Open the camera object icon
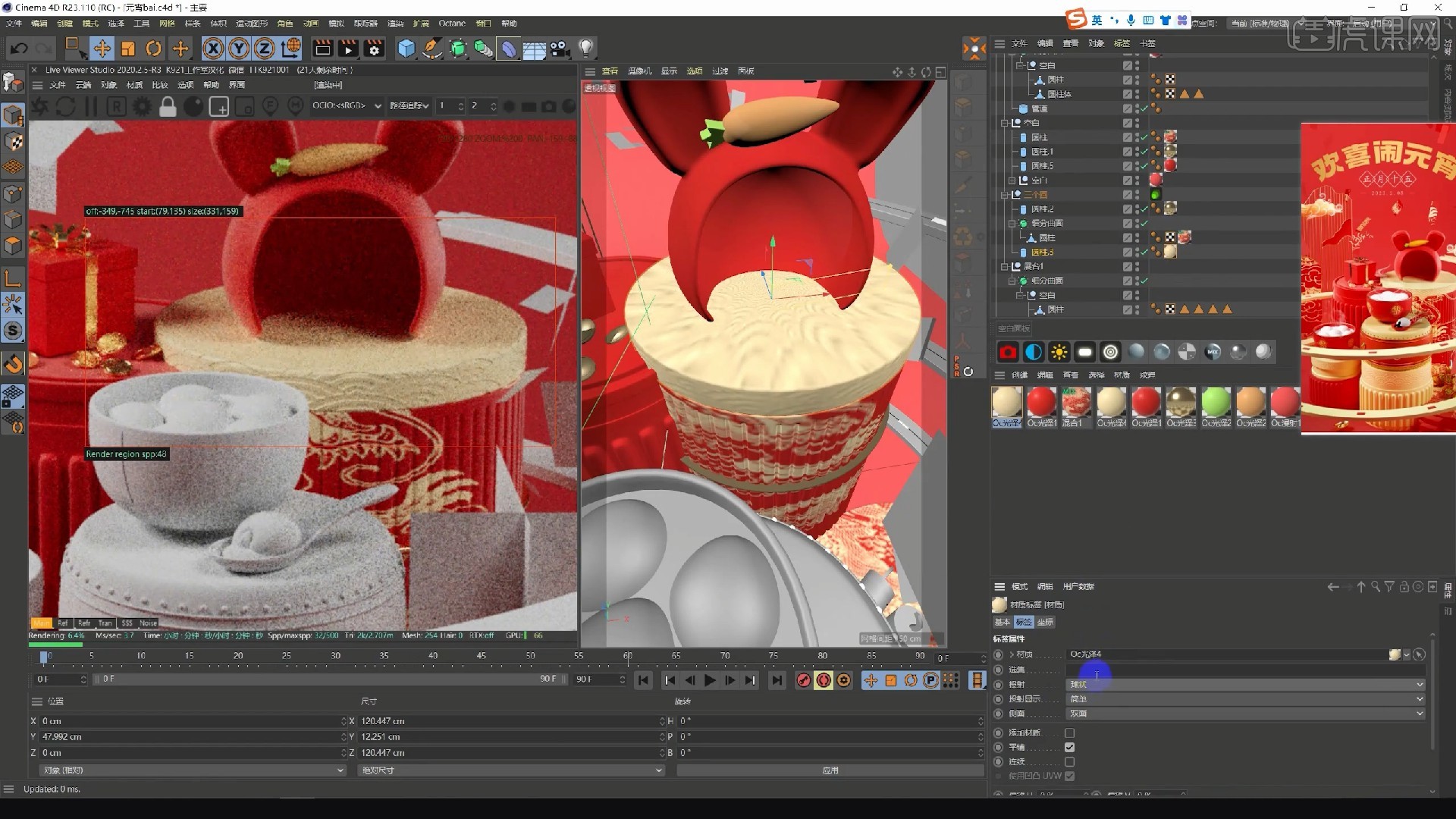The image size is (1456, 819). coord(560,49)
